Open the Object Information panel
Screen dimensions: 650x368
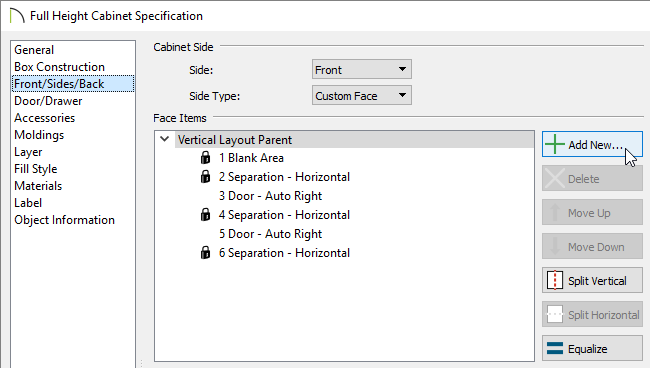pos(64,220)
